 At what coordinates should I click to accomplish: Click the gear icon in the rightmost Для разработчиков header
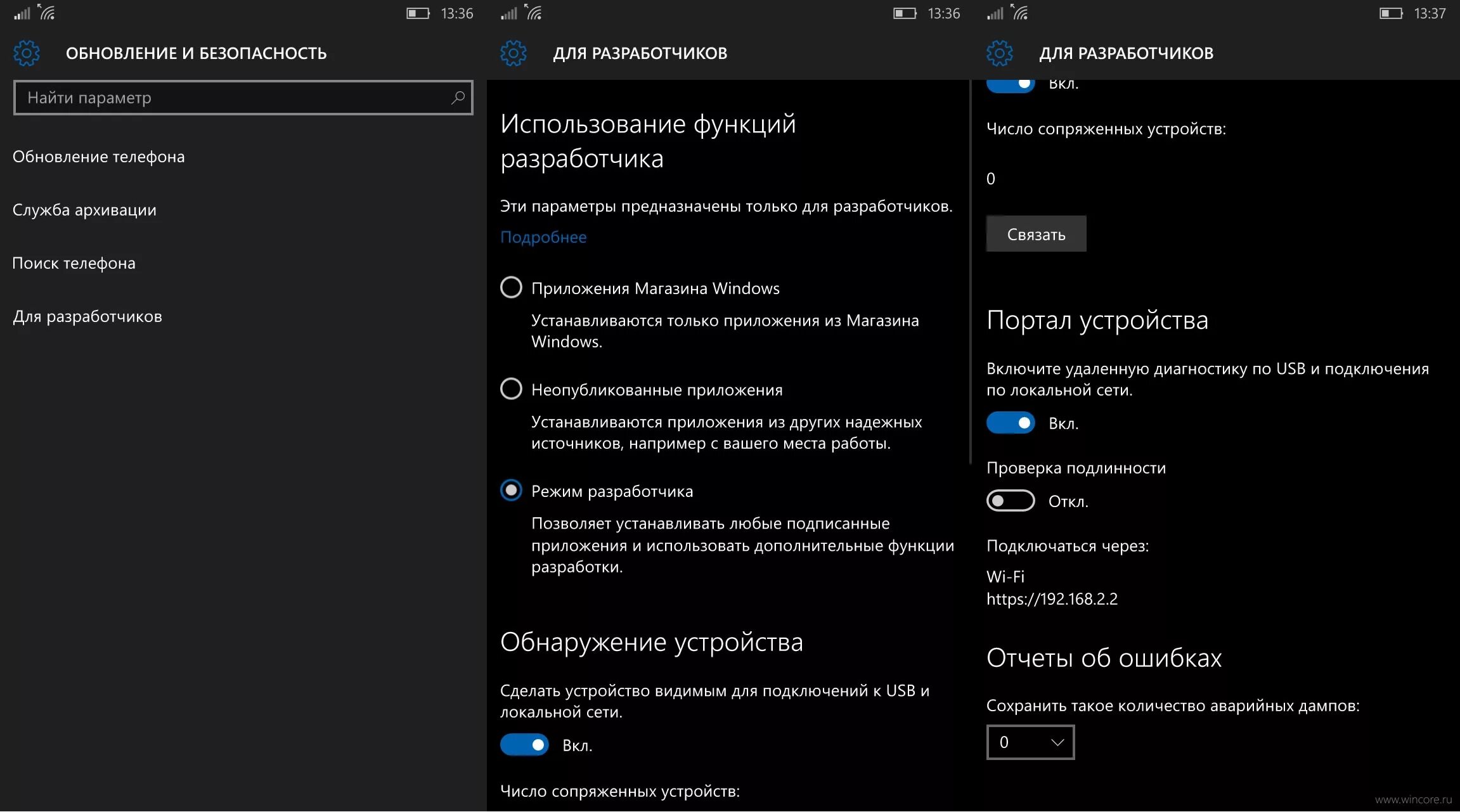pos(1000,53)
